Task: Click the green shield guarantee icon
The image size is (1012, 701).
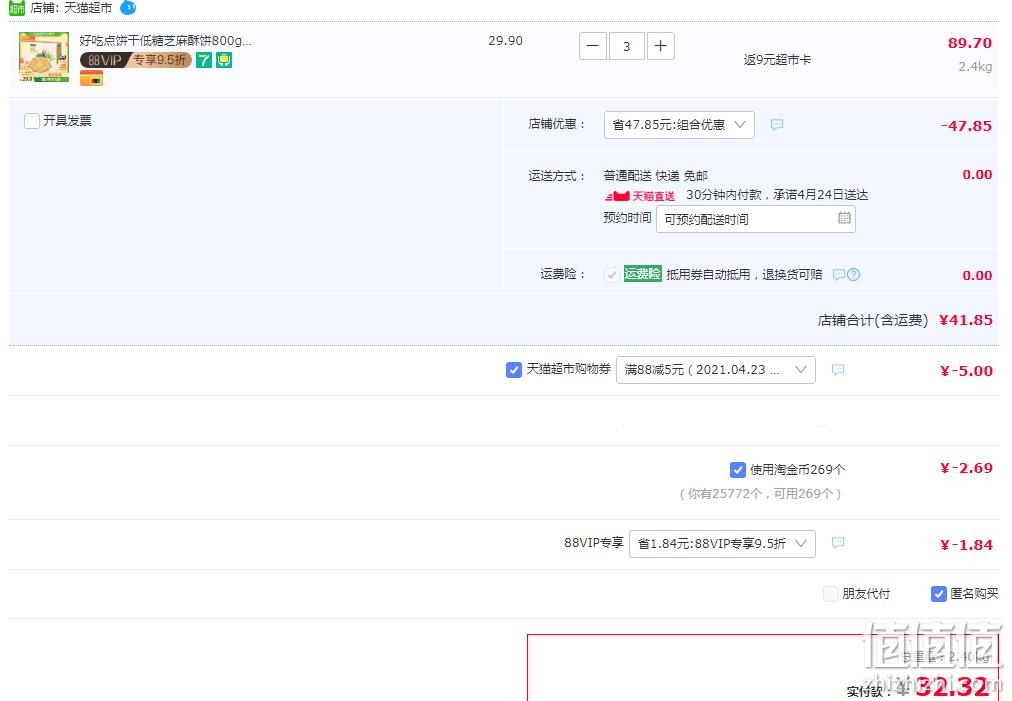Action: click(x=224, y=60)
